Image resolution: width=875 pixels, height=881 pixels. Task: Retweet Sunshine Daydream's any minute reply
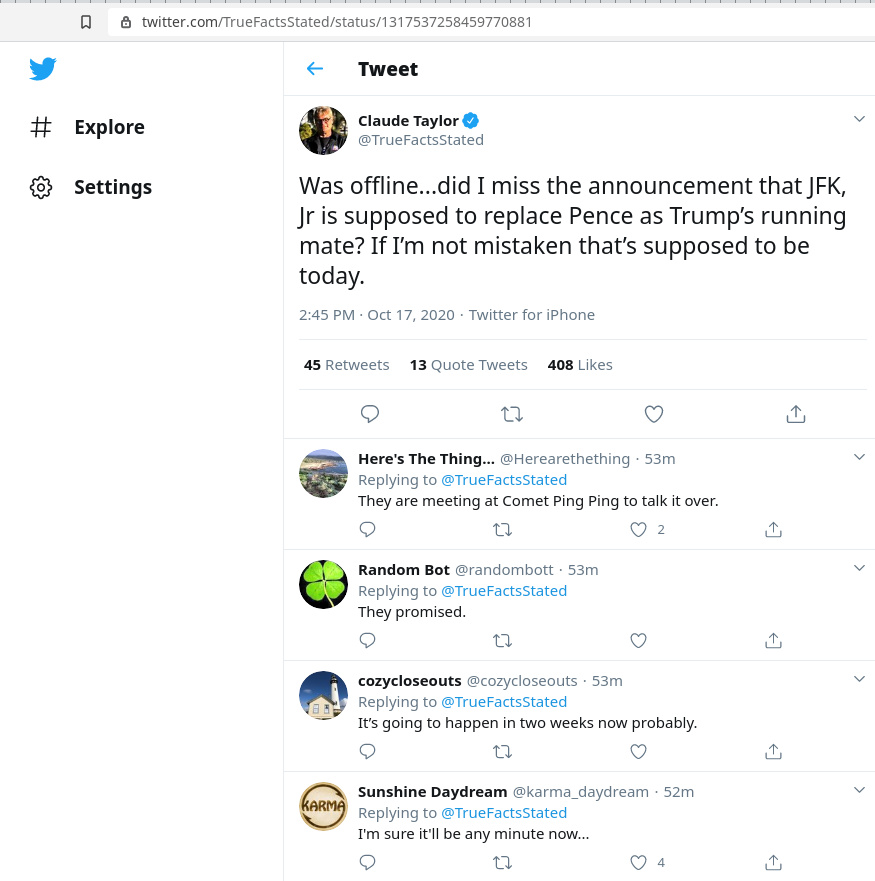[502, 862]
